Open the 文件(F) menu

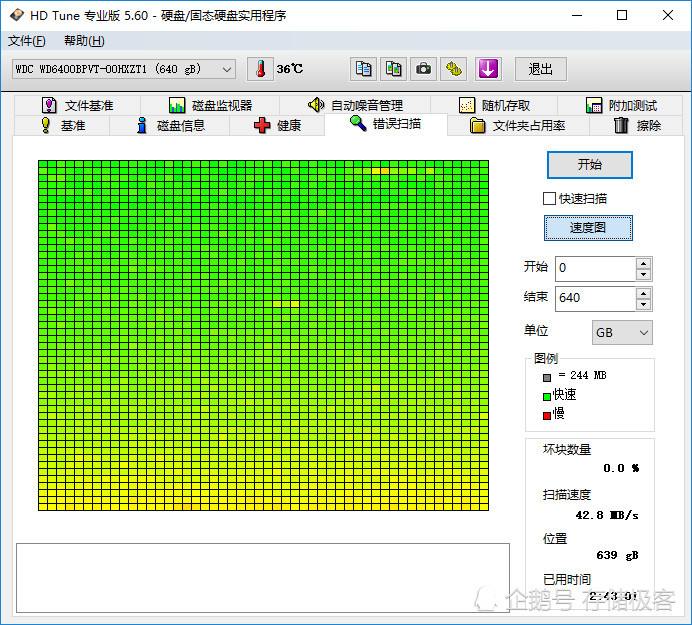(x=26, y=41)
